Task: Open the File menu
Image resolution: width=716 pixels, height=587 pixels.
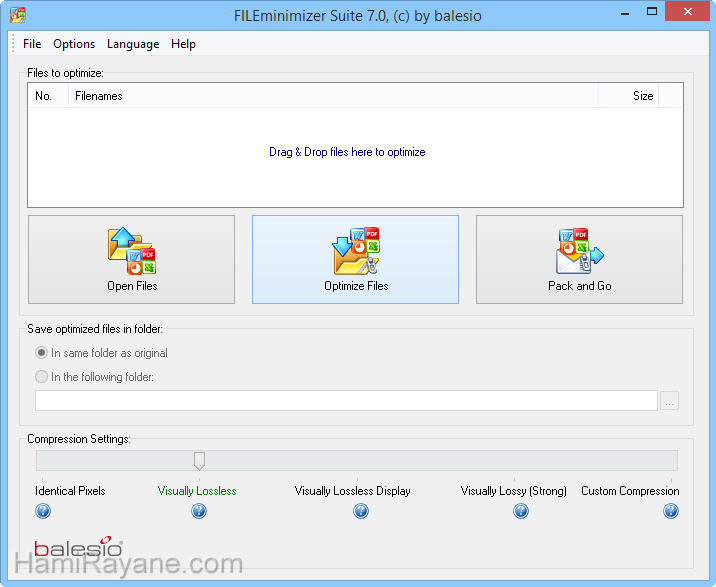Action: (x=32, y=44)
